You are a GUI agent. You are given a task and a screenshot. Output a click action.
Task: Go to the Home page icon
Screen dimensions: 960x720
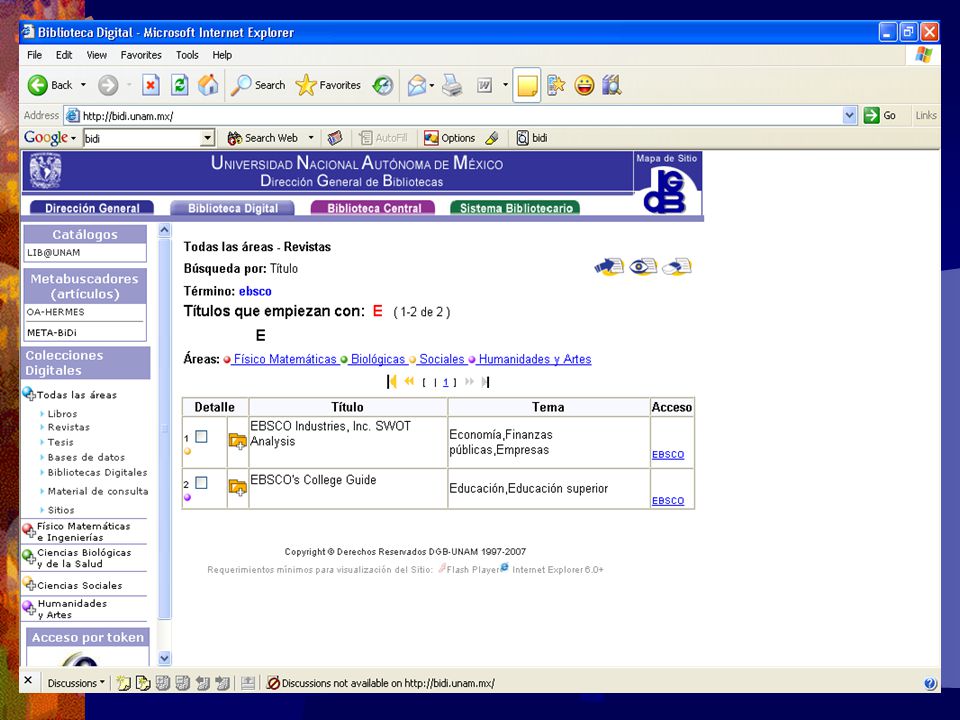click(208, 85)
